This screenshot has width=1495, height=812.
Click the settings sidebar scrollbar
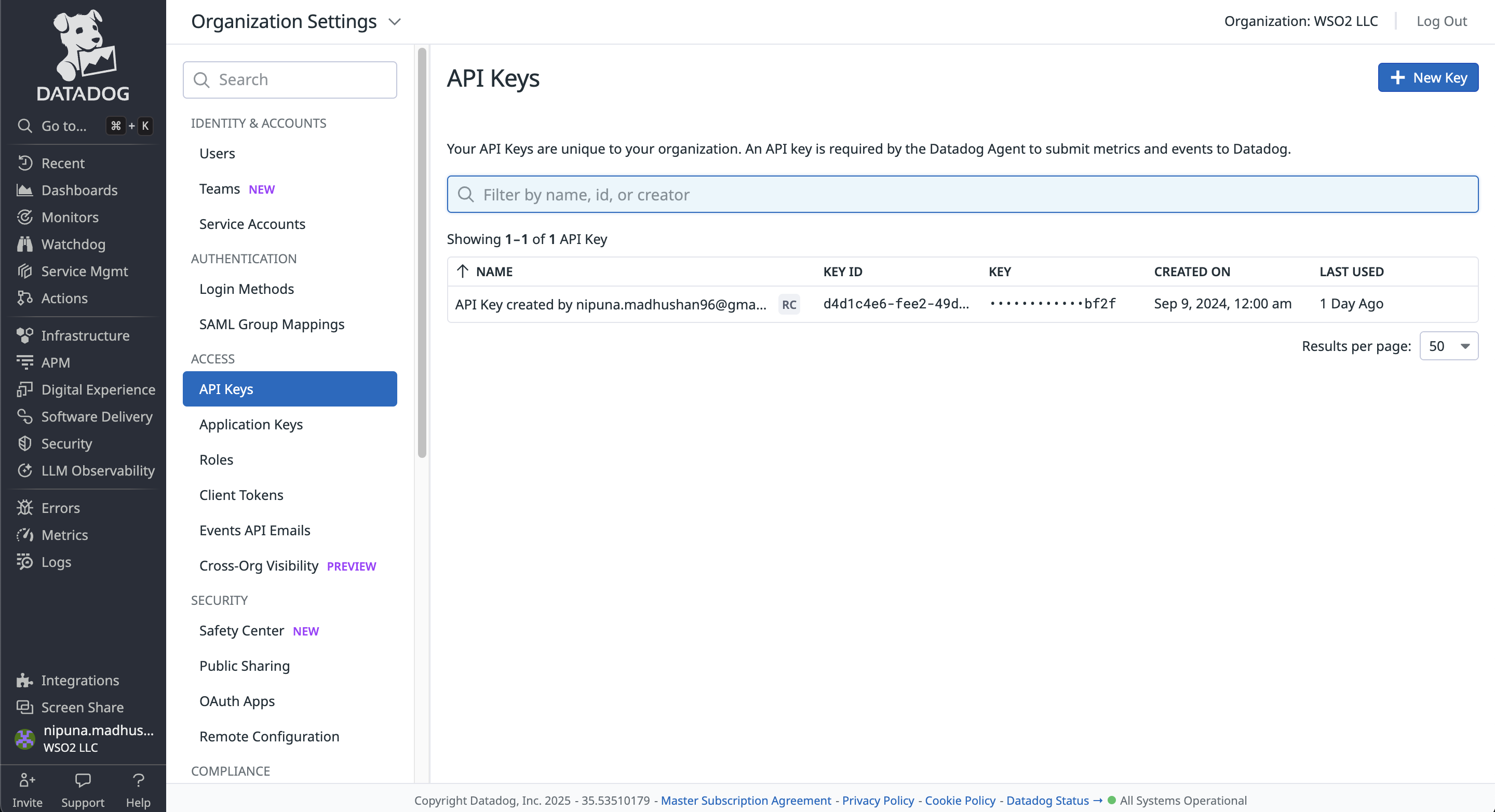[422, 252]
